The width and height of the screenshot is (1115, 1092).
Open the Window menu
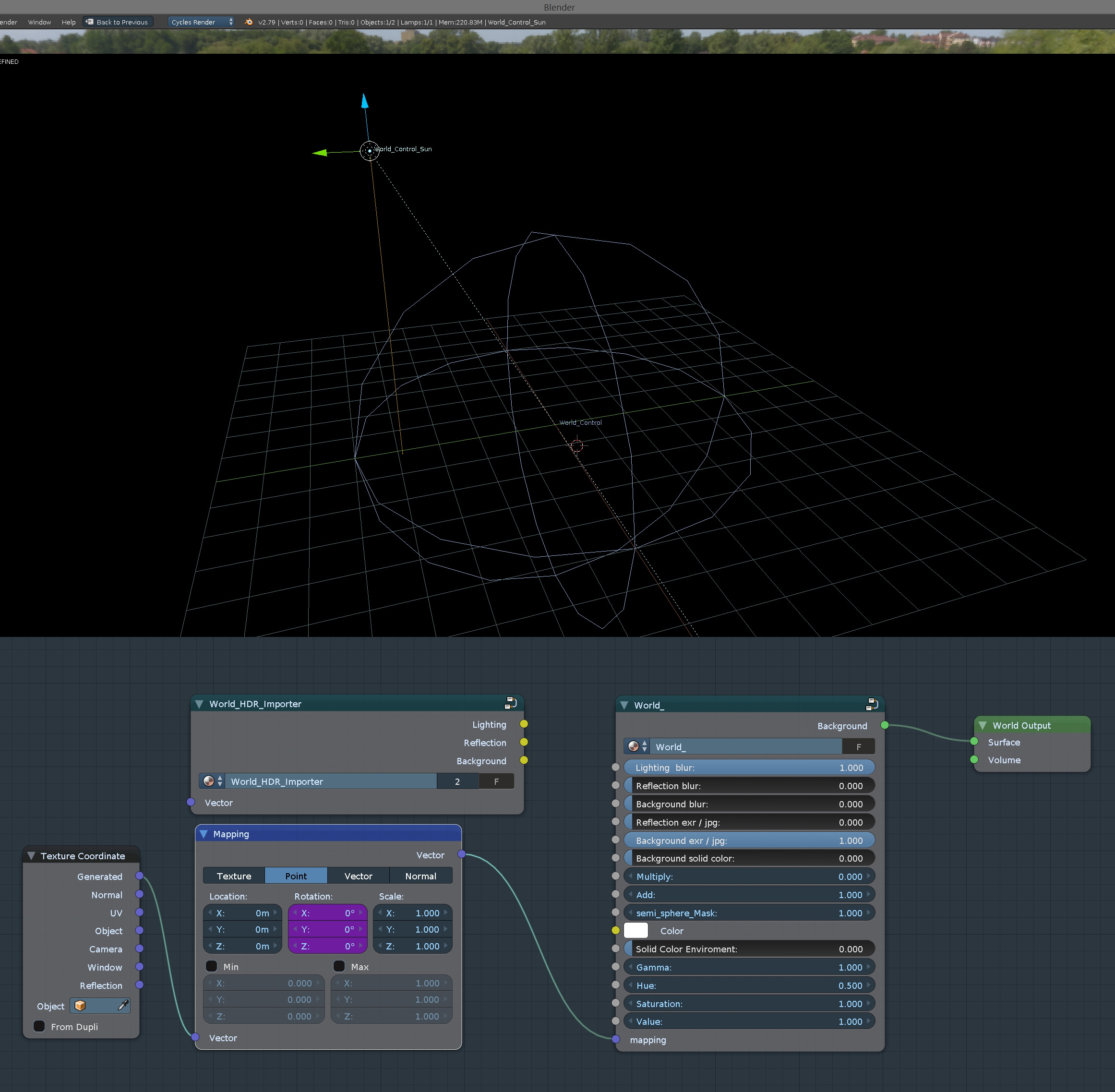(x=39, y=22)
